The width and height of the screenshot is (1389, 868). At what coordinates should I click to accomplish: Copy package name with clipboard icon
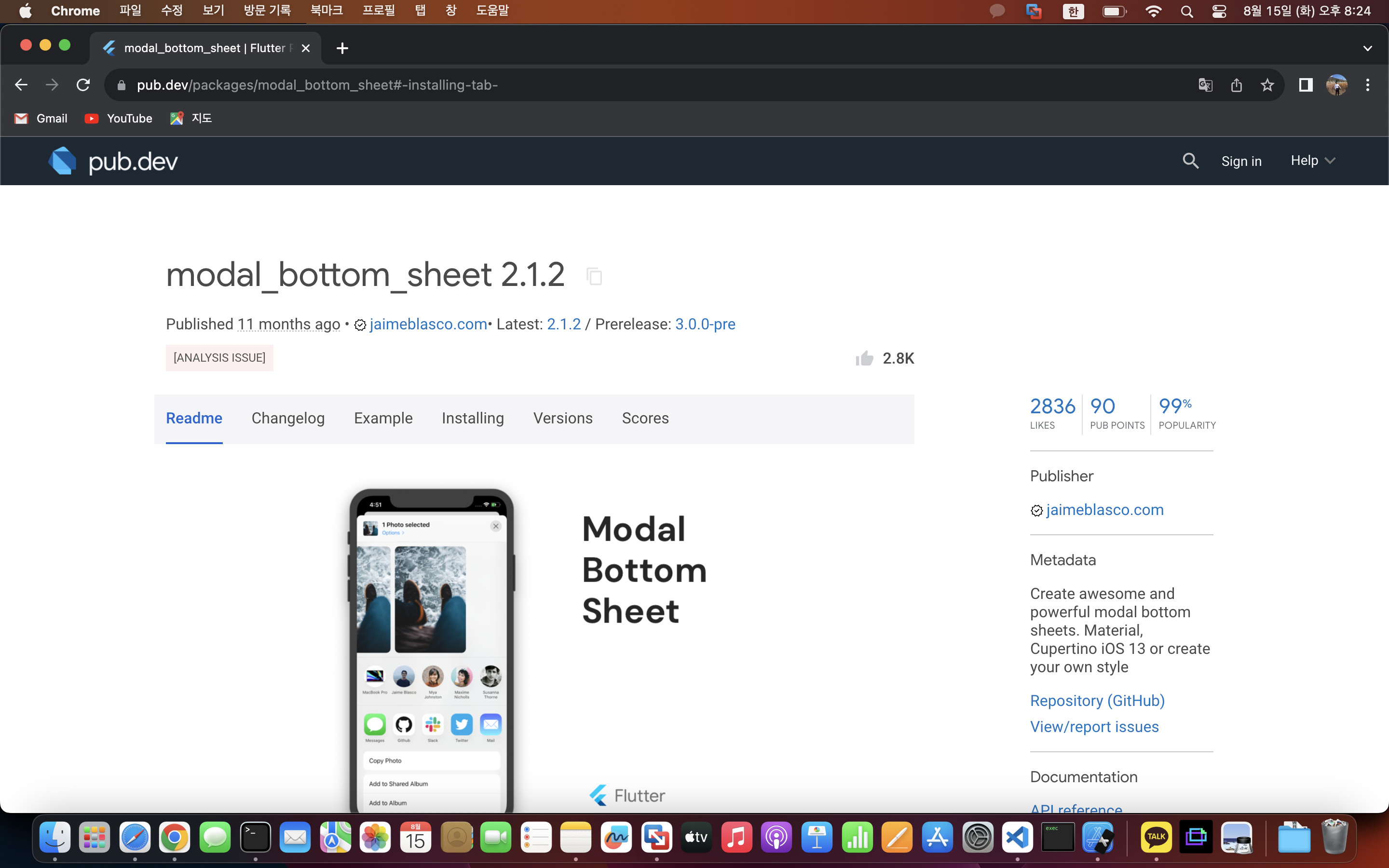point(594,277)
